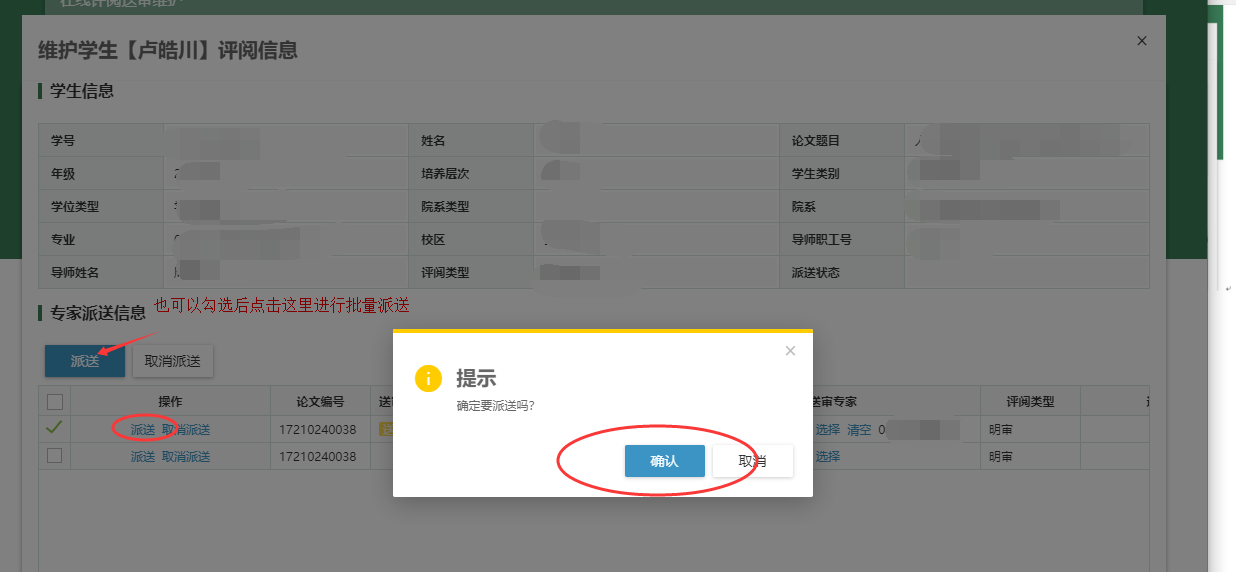The height and width of the screenshot is (572, 1236).
Task: Click the 派送 link in the first row
Action: pos(143,430)
